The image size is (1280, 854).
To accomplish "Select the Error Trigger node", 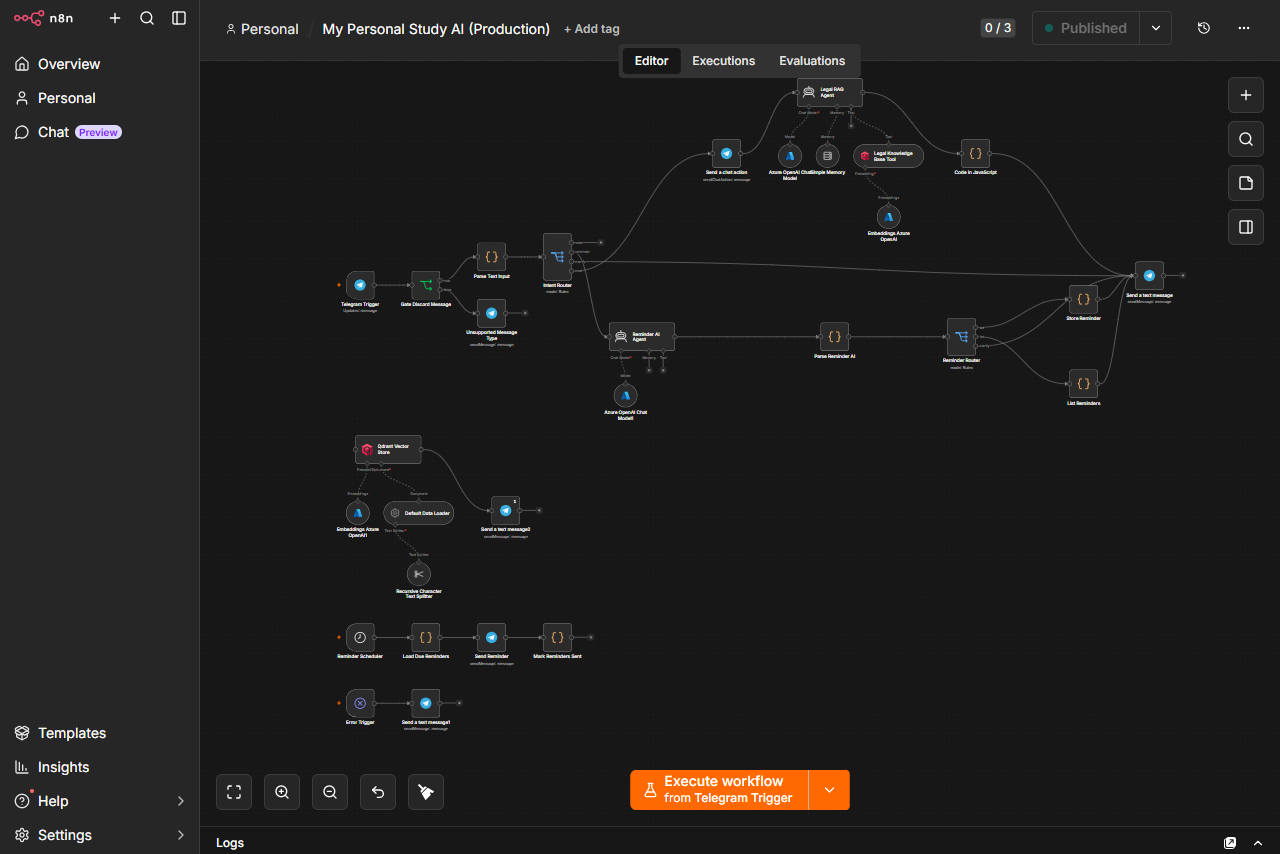I will [360, 703].
